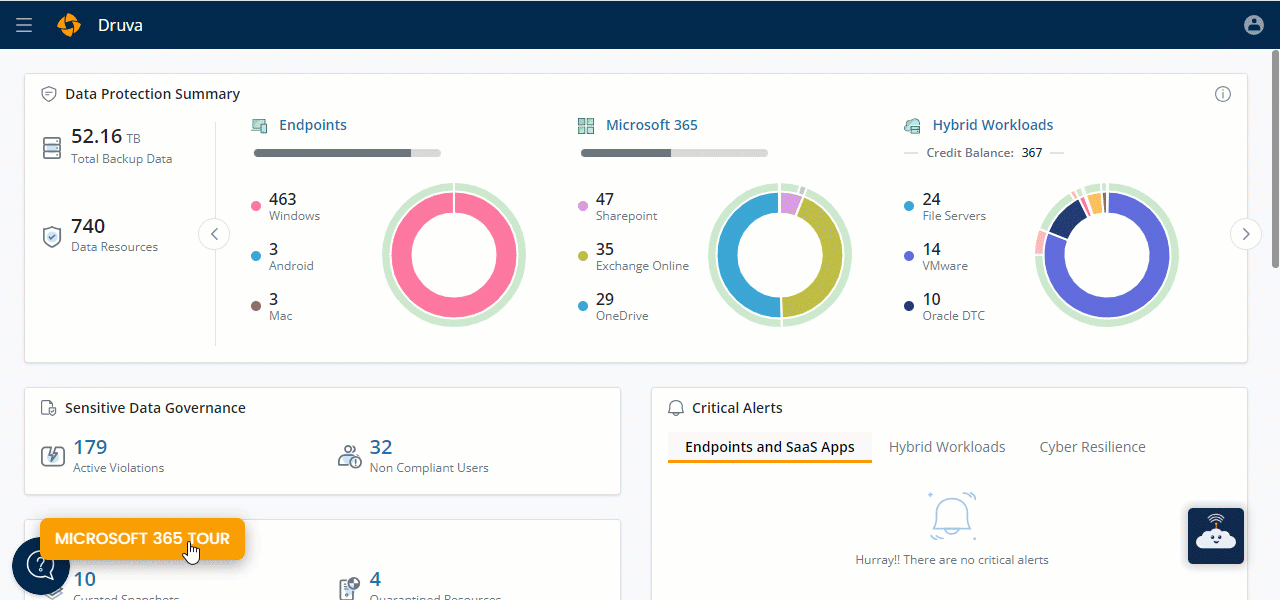Open the hamburger navigation menu
1280x600 pixels.
(x=24, y=25)
